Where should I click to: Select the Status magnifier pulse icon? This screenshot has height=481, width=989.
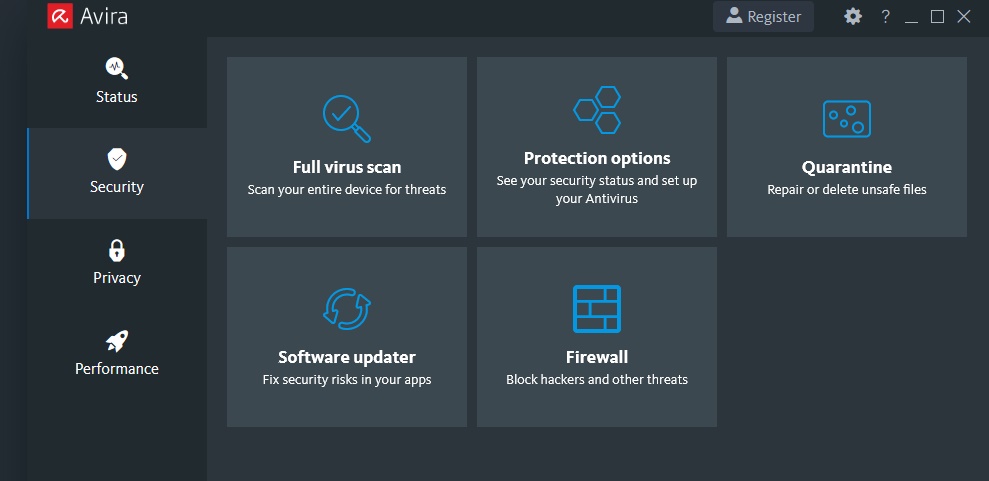[x=117, y=68]
